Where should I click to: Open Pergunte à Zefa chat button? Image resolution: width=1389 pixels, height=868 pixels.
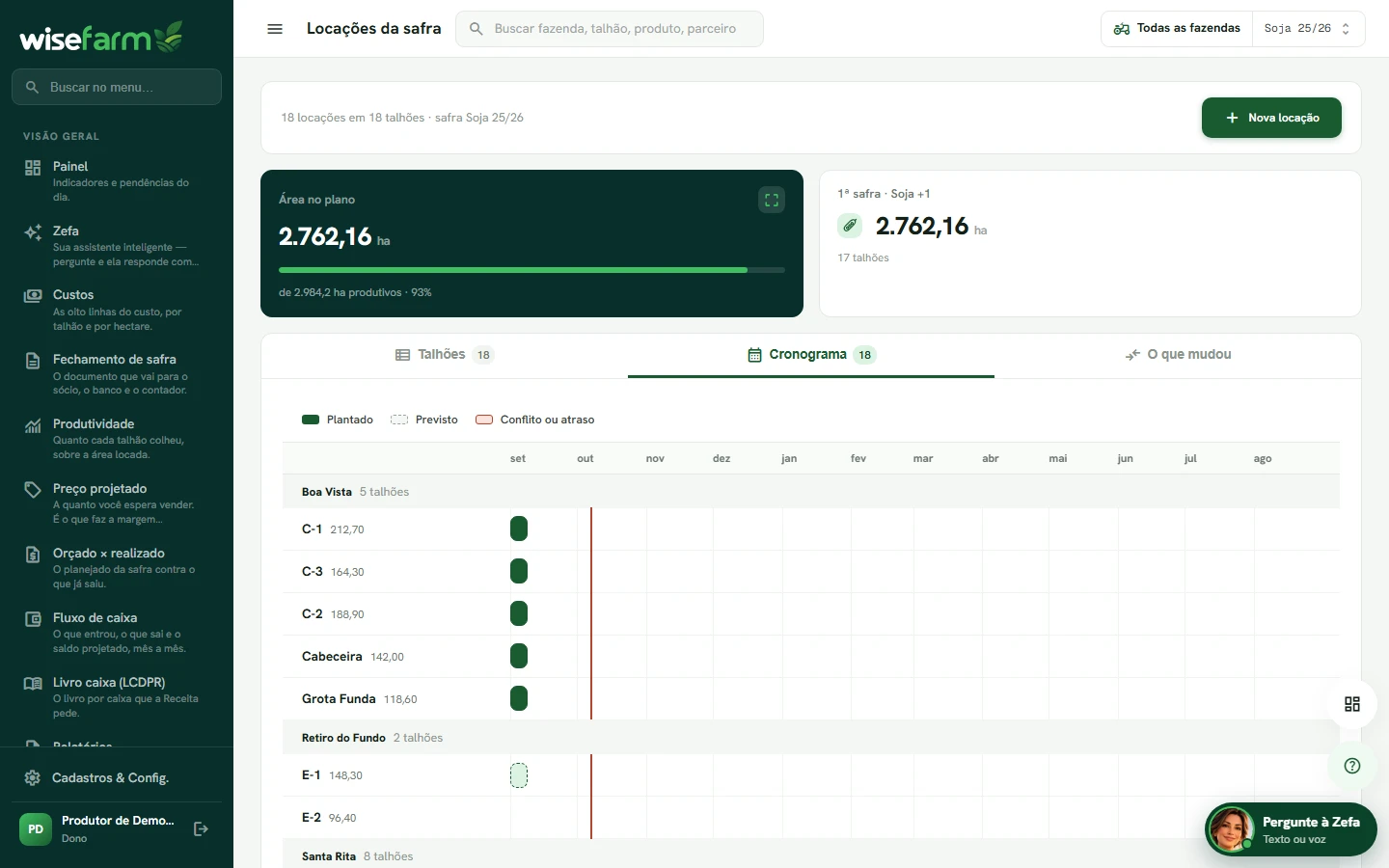point(1291,829)
